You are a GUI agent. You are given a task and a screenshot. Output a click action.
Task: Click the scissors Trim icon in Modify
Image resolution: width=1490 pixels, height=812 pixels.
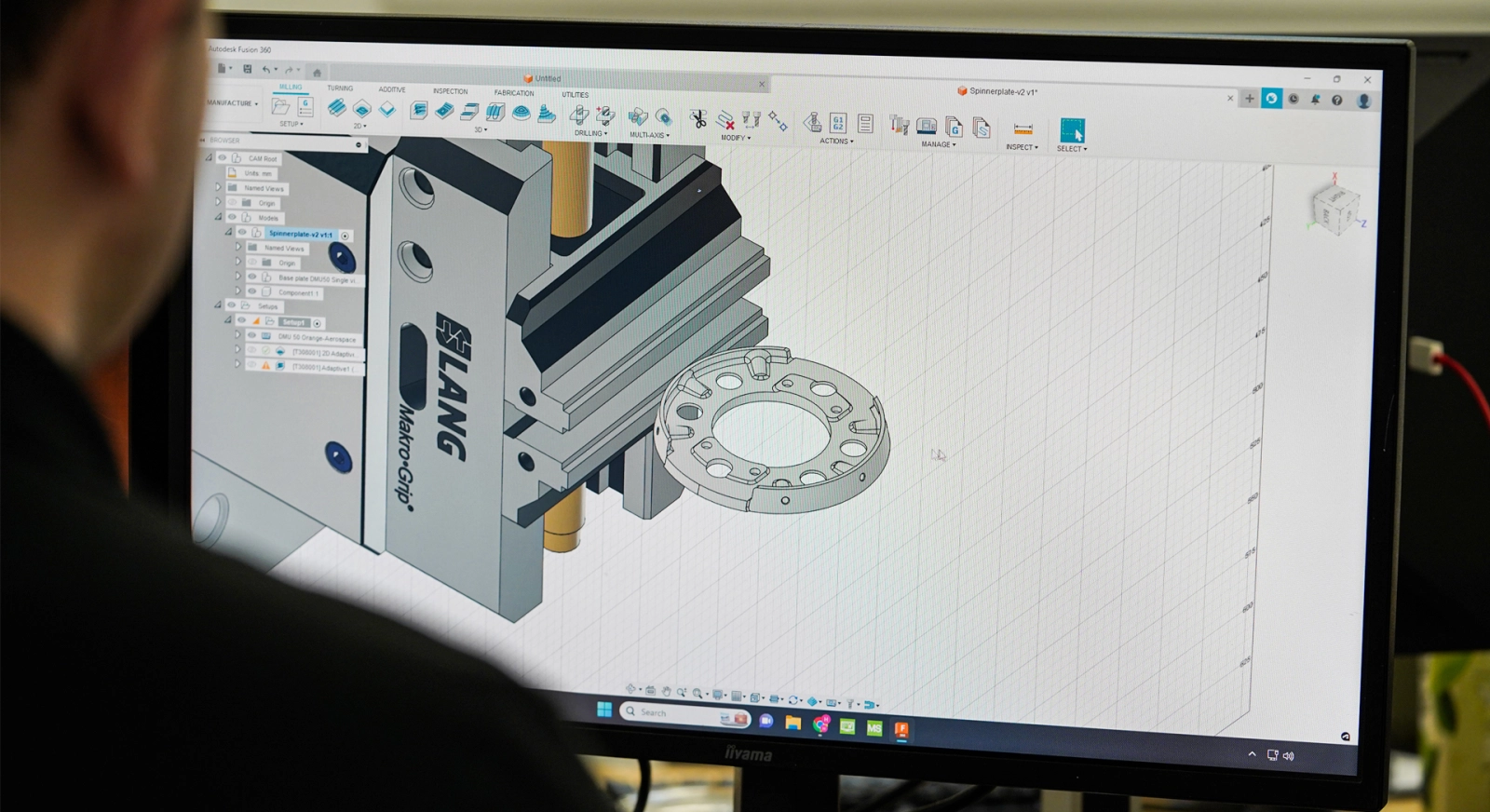[698, 118]
